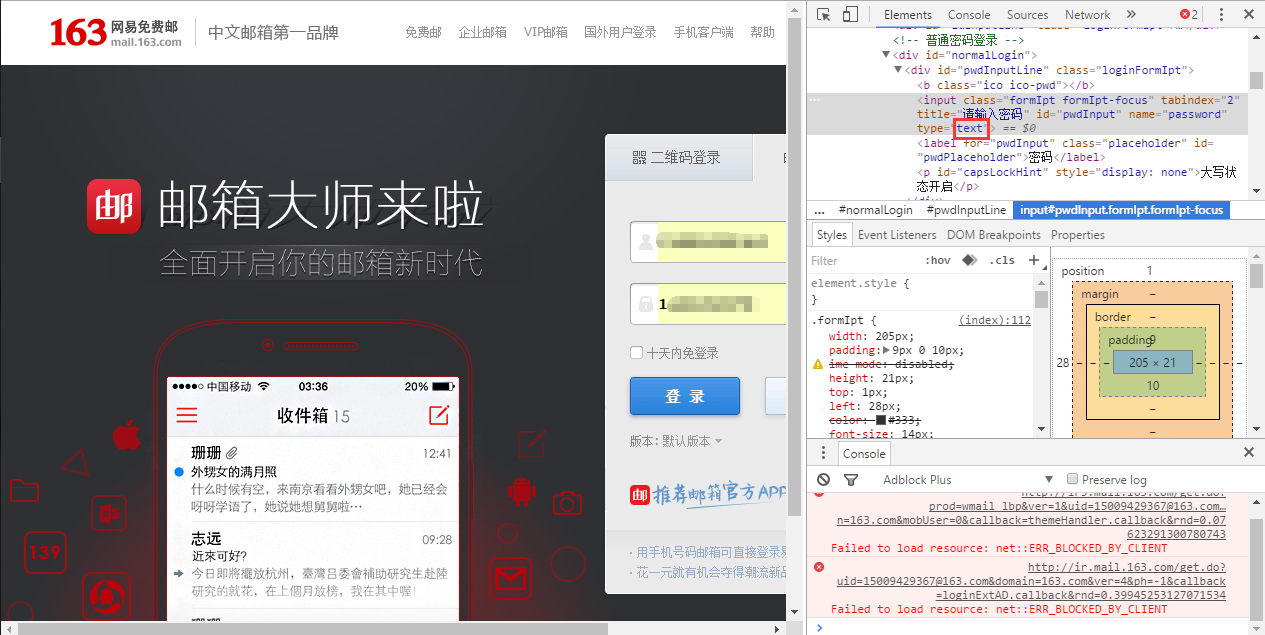Clear the console with the ban icon
This screenshot has width=1265, height=635.
coord(823,480)
